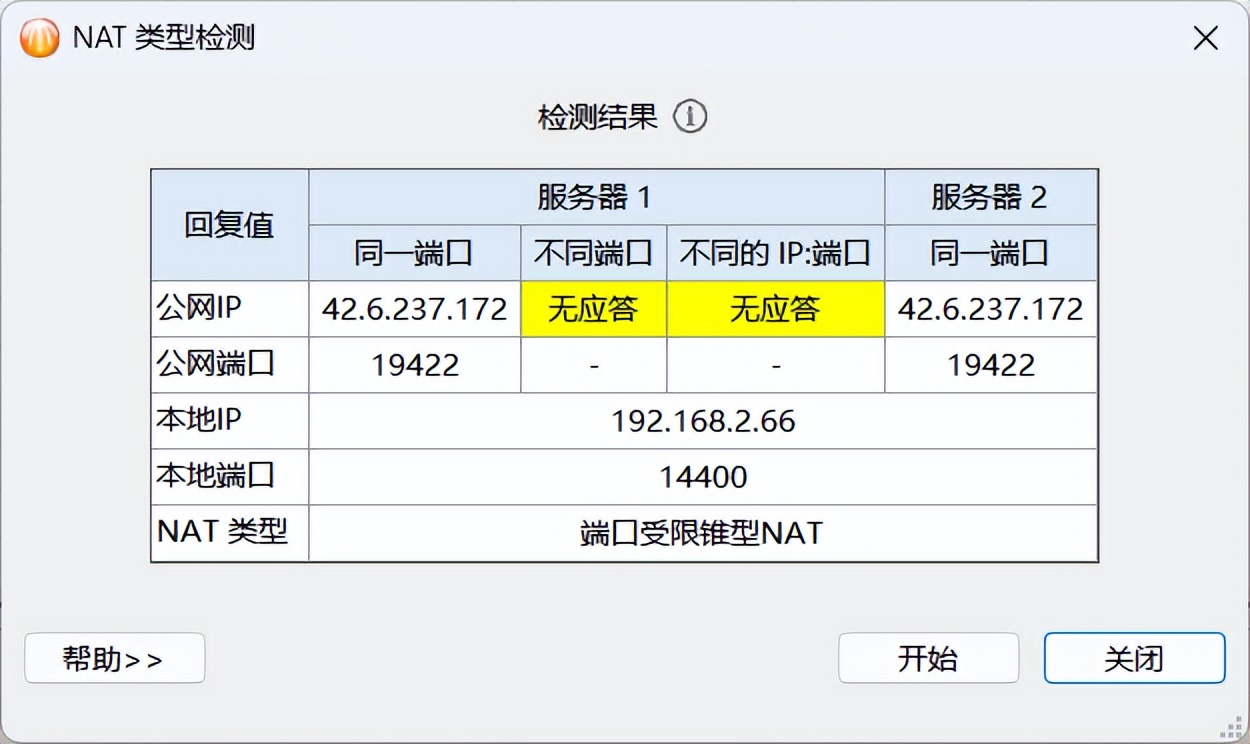This screenshot has height=744, width=1250.
Task: Select the local IP 192.168.2.66 value
Action: (x=703, y=421)
